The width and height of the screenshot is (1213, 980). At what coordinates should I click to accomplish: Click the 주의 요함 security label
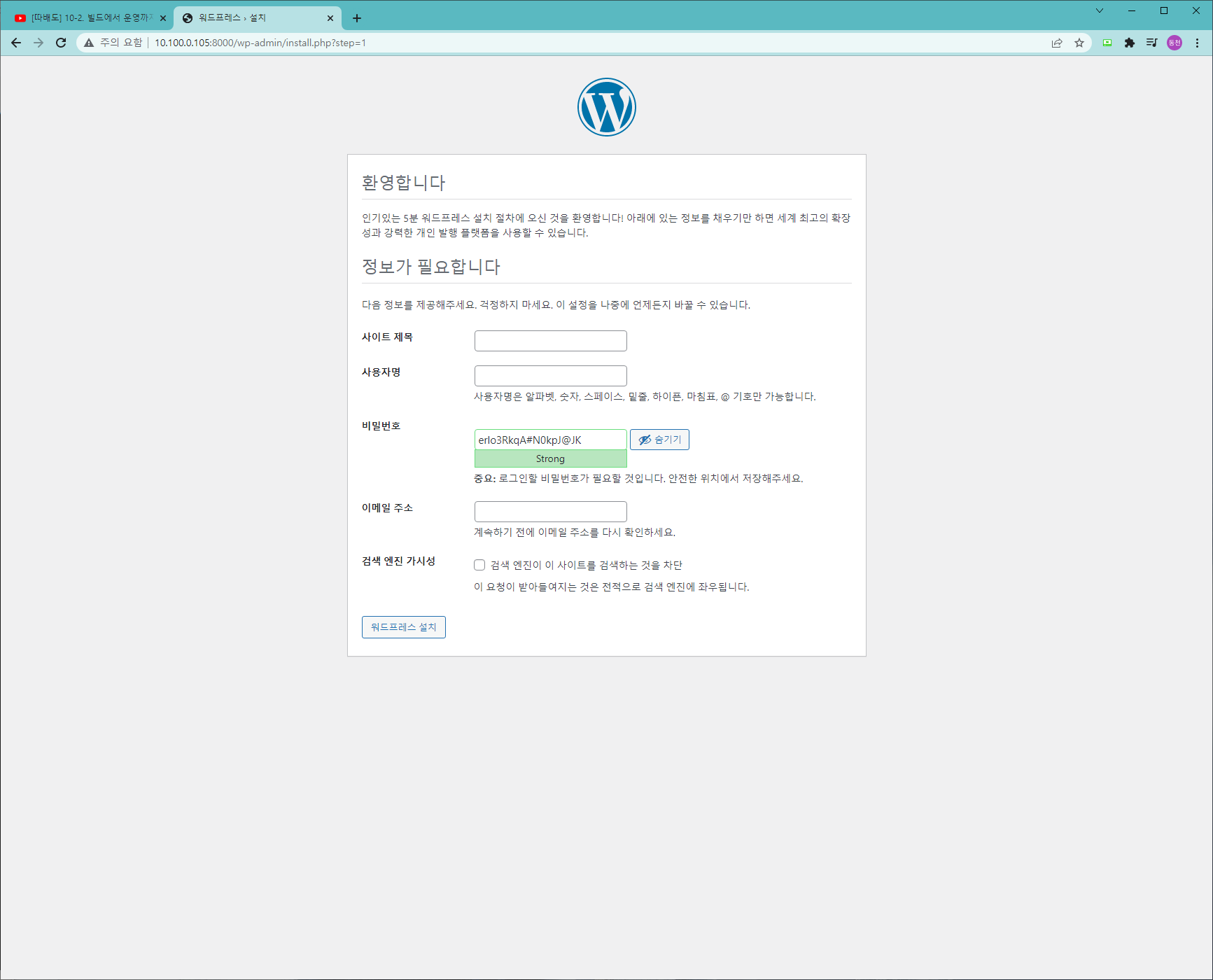pyautogui.click(x=121, y=43)
